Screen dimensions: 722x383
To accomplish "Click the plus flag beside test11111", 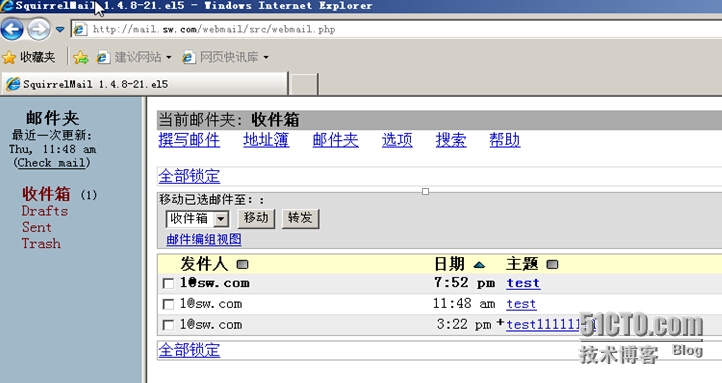I will coord(500,323).
